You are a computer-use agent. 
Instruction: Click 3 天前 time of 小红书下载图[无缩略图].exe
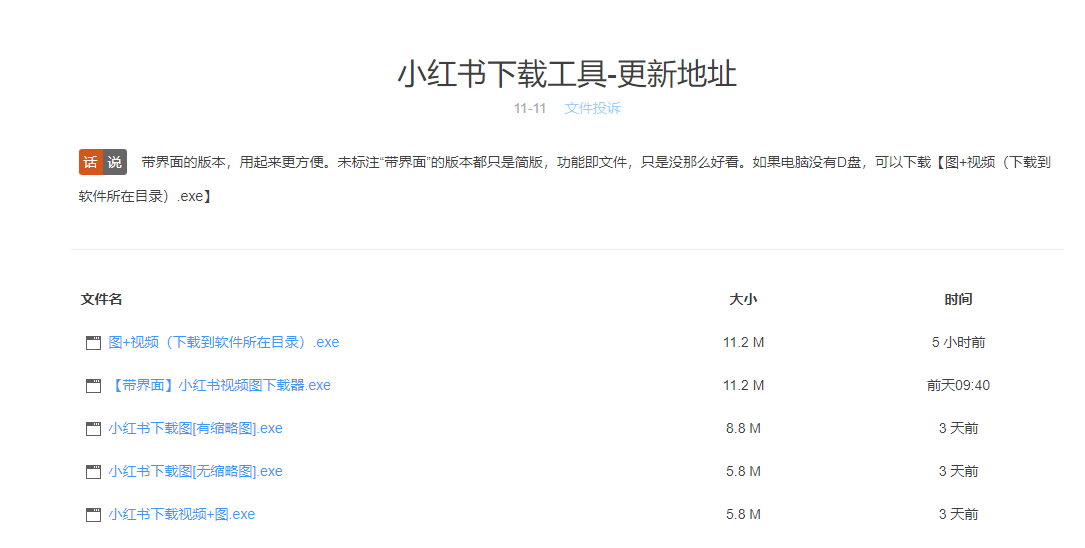tap(958, 471)
